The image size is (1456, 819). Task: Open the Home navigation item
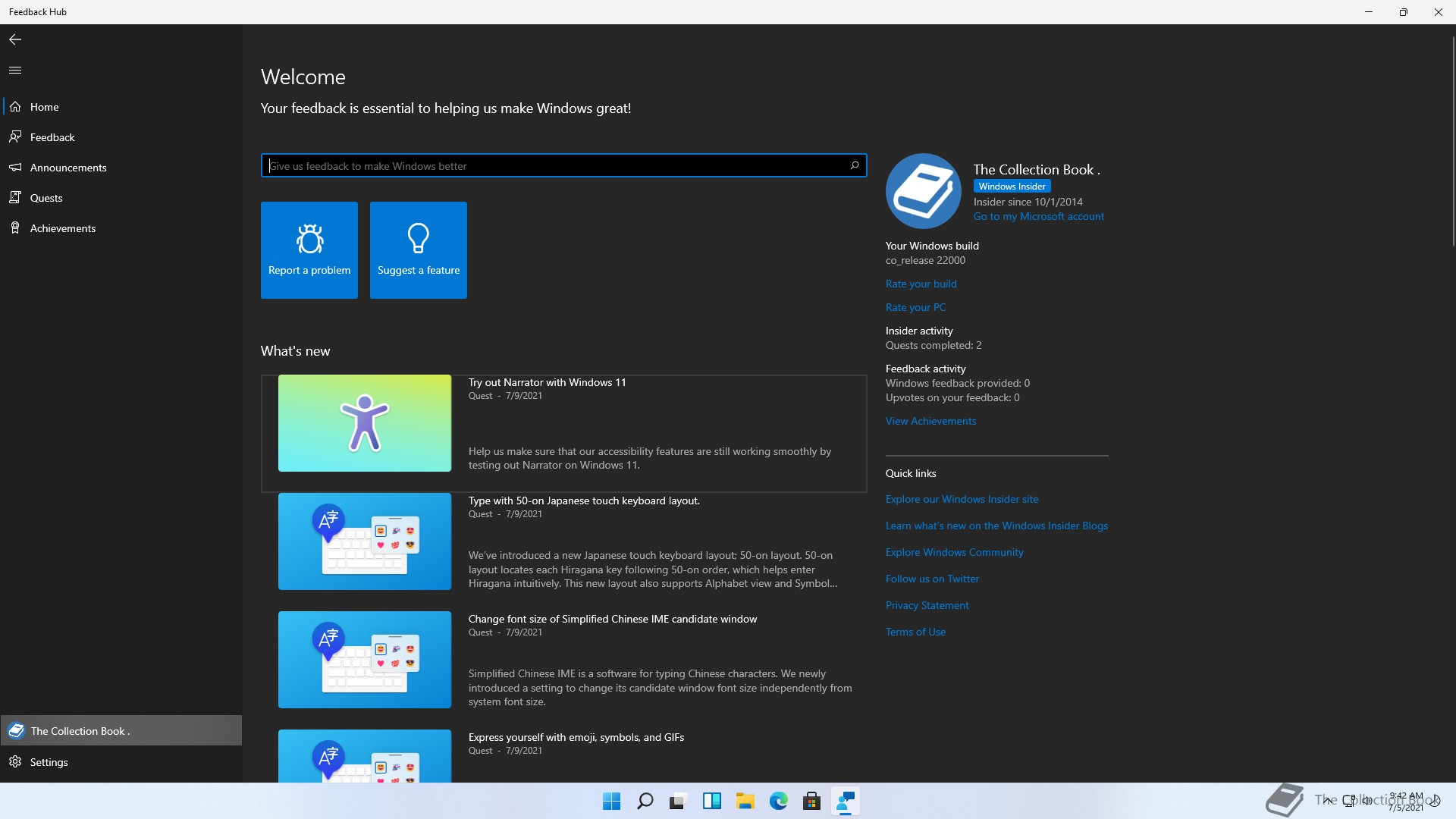pos(121,107)
